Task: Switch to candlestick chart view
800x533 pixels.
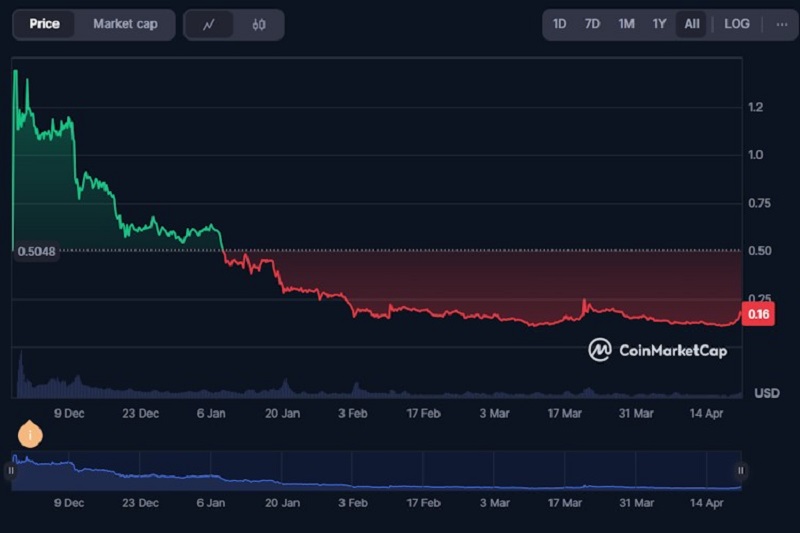Action: 259,24
